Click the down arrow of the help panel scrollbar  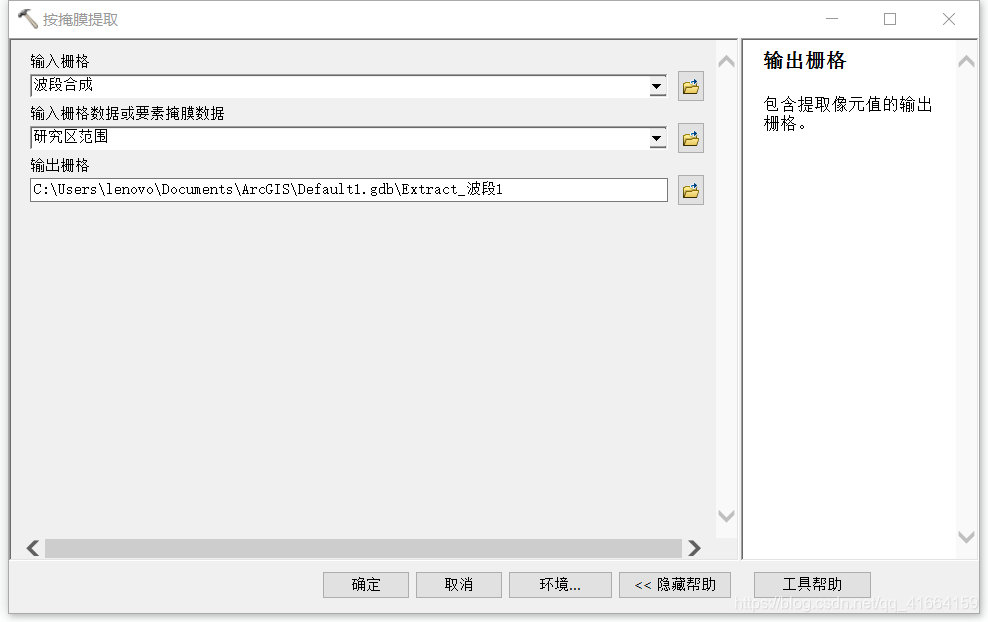pyautogui.click(x=966, y=537)
